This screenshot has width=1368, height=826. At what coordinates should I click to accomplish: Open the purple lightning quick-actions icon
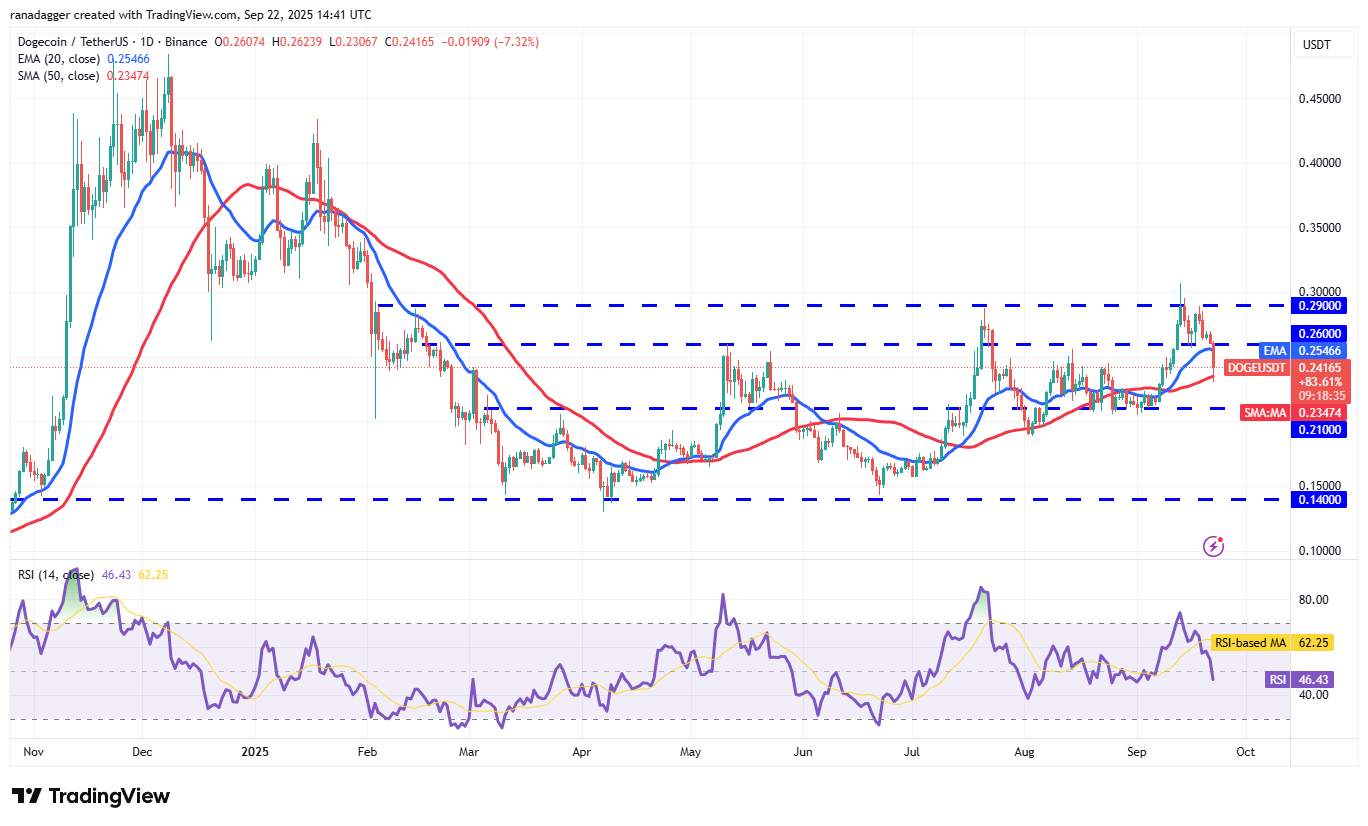click(1213, 546)
